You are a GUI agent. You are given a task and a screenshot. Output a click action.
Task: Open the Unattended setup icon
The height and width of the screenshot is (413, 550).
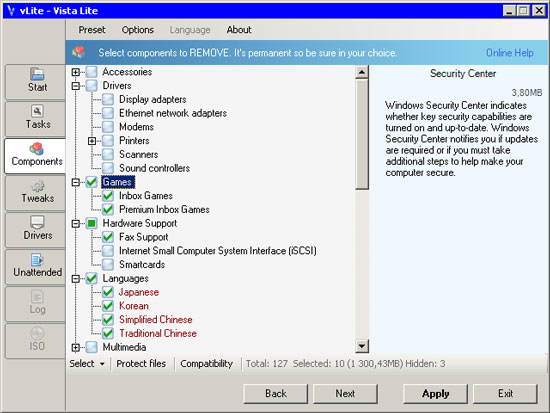[x=37, y=260]
